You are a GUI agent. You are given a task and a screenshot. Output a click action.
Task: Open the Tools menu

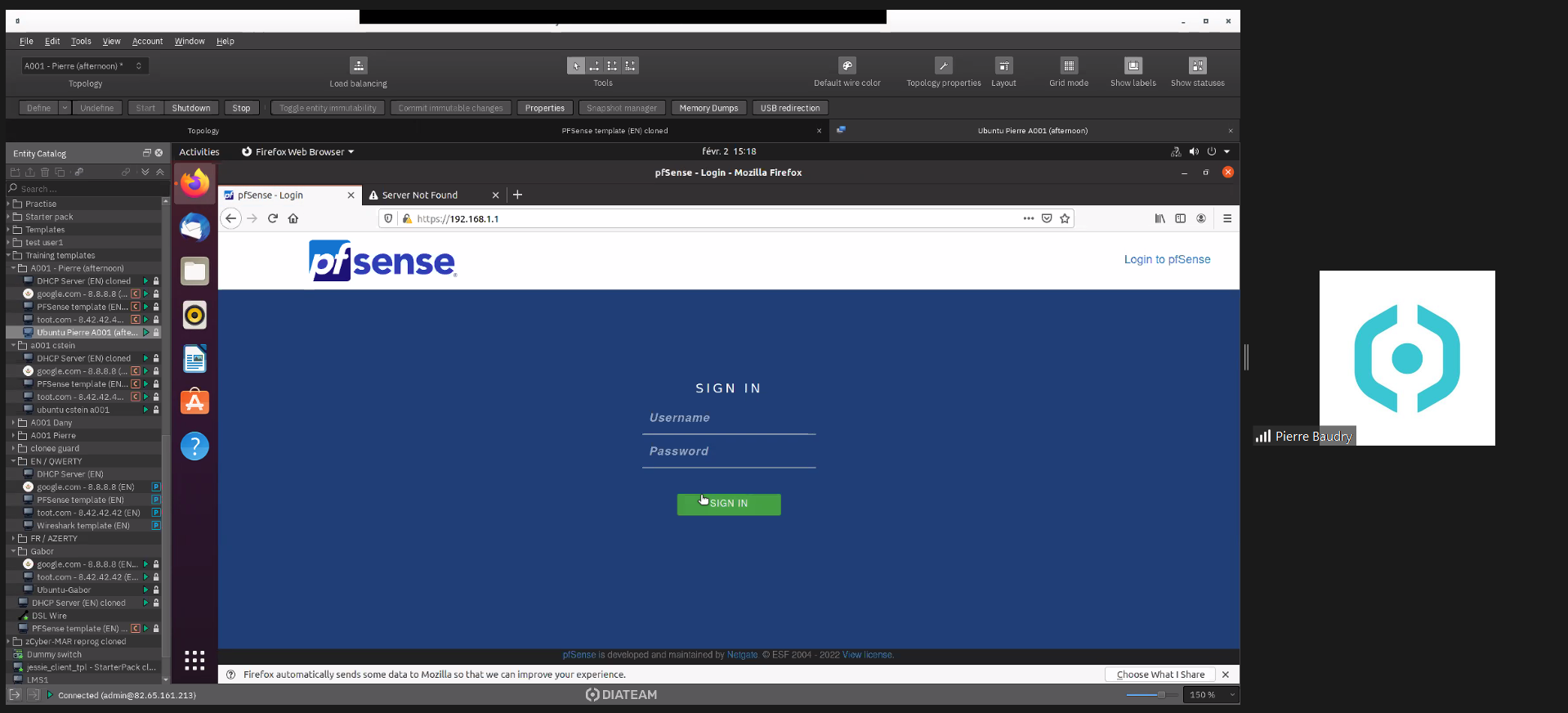click(x=81, y=41)
